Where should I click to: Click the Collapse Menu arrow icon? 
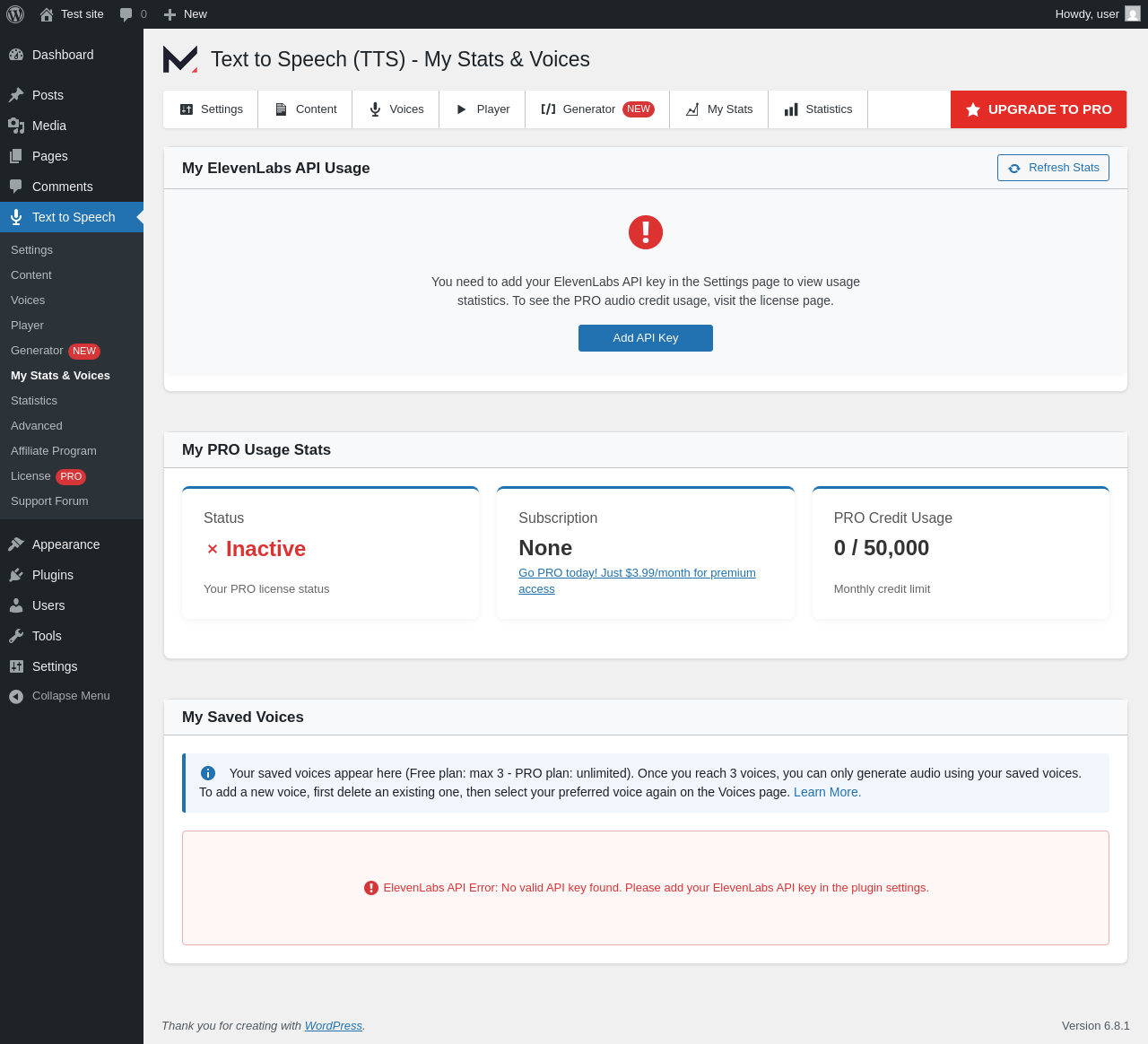[16, 697]
